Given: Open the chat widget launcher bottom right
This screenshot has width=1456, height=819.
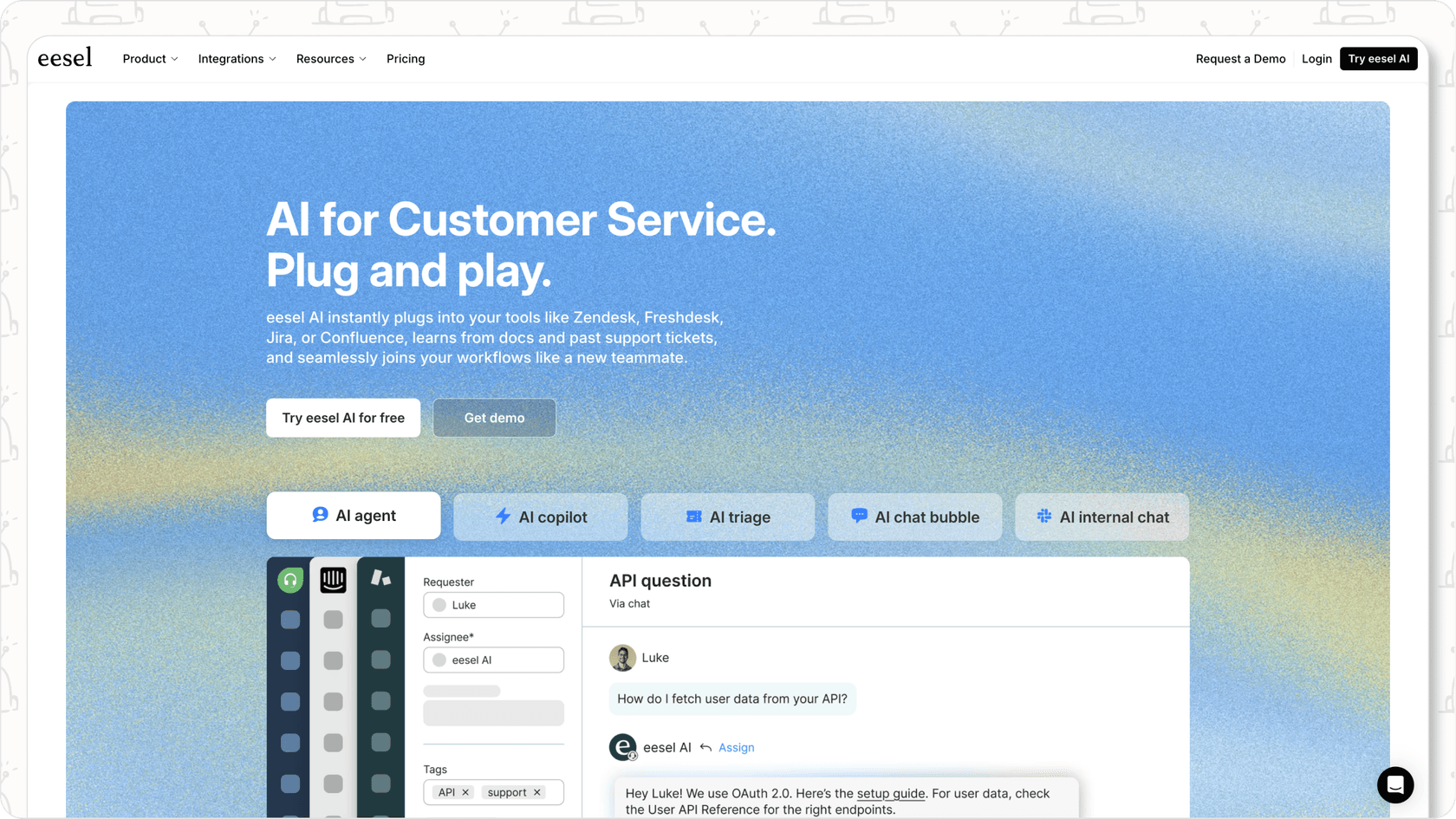Looking at the screenshot, I should point(1395,785).
